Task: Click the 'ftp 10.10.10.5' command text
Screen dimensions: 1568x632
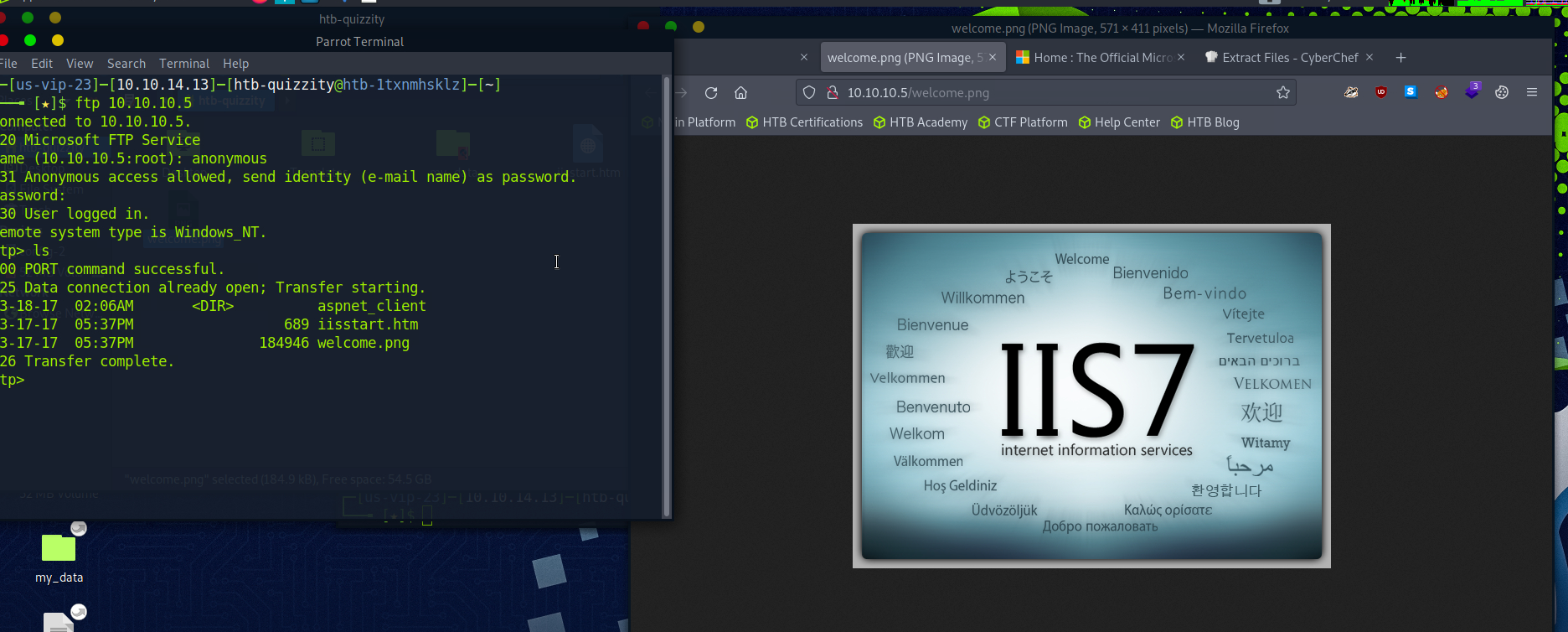Action: (x=133, y=103)
